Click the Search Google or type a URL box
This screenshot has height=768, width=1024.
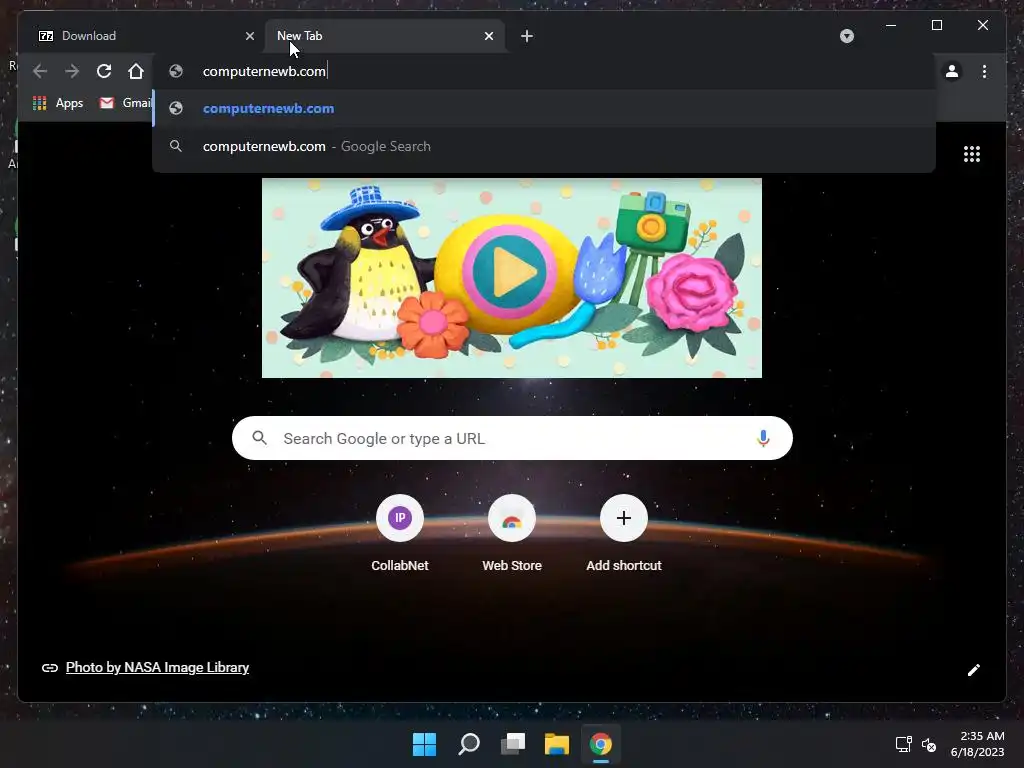[512, 438]
